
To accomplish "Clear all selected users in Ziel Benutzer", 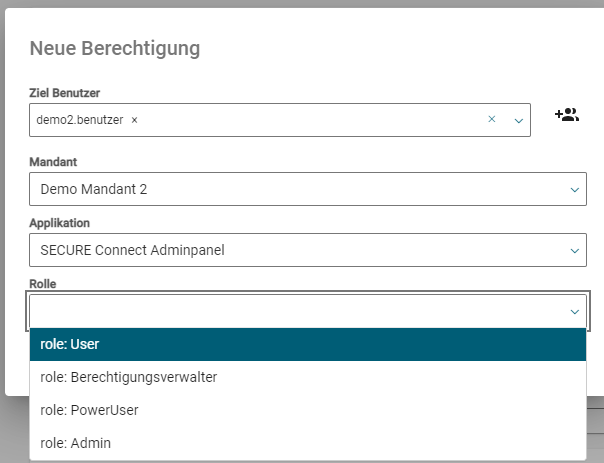I will click(x=491, y=120).
